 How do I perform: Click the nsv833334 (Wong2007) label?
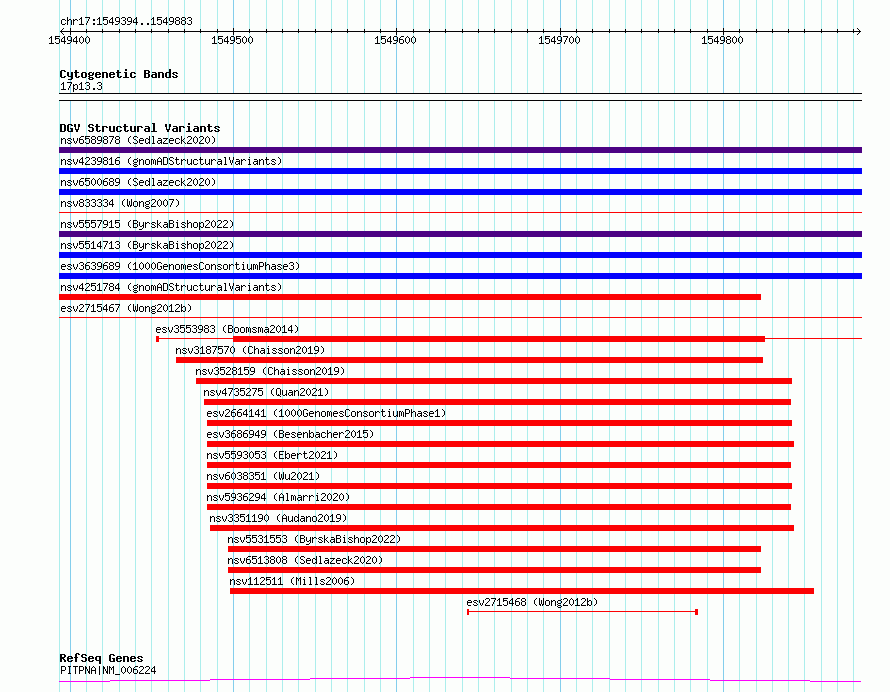tap(120, 203)
